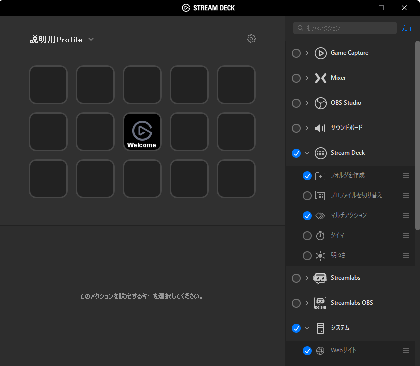
Task: Click the "Stream Deck" category label
Action: [348, 153]
